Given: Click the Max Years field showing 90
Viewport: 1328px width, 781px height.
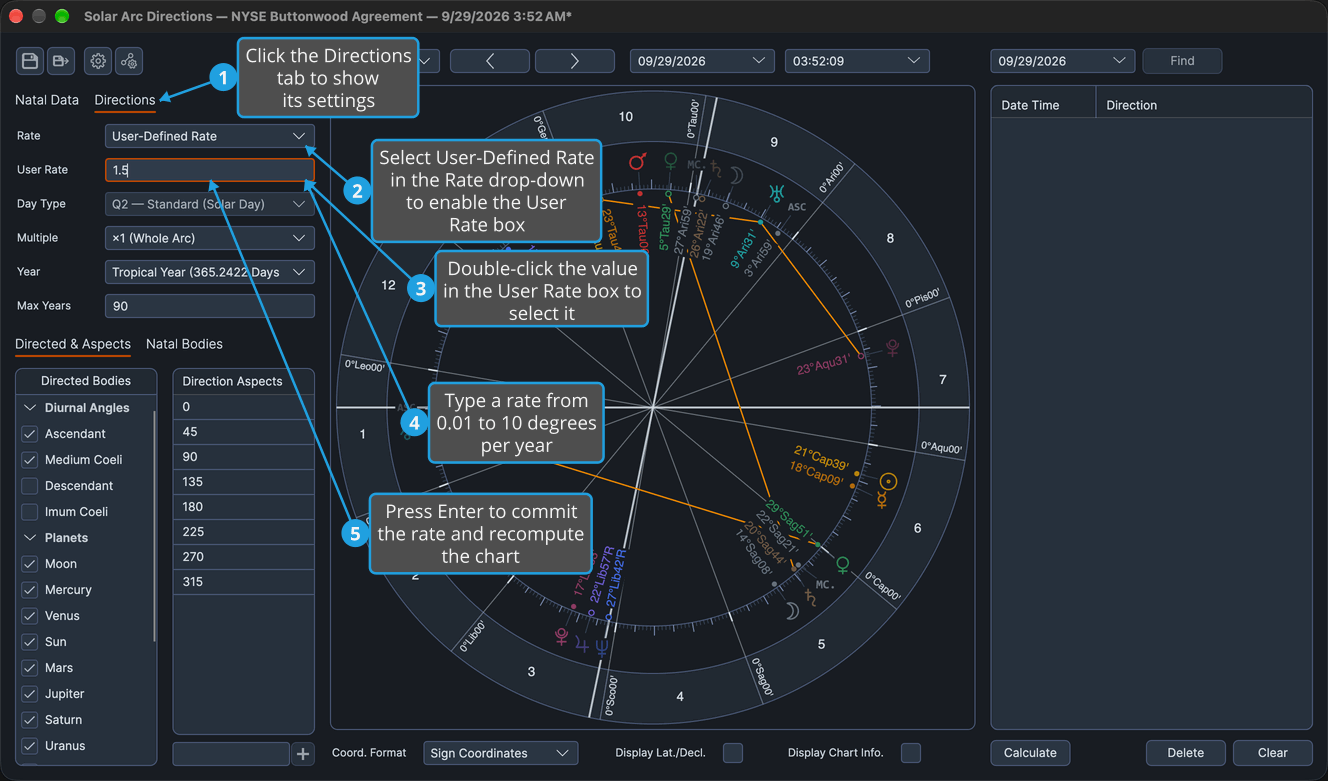Looking at the screenshot, I should 210,306.
